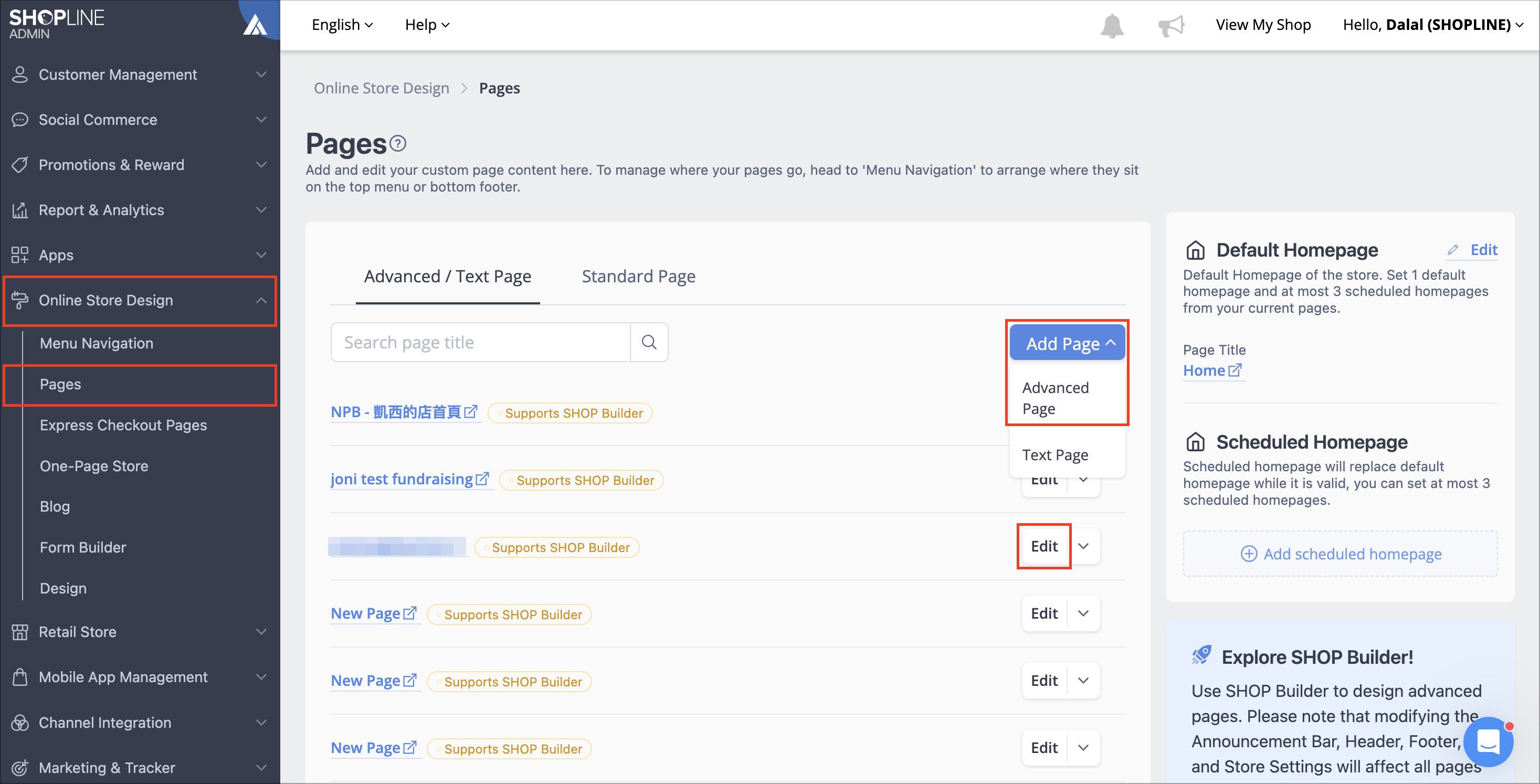The width and height of the screenshot is (1540, 784).
Task: Open the One-Page Store sidebar item
Action: 94,465
